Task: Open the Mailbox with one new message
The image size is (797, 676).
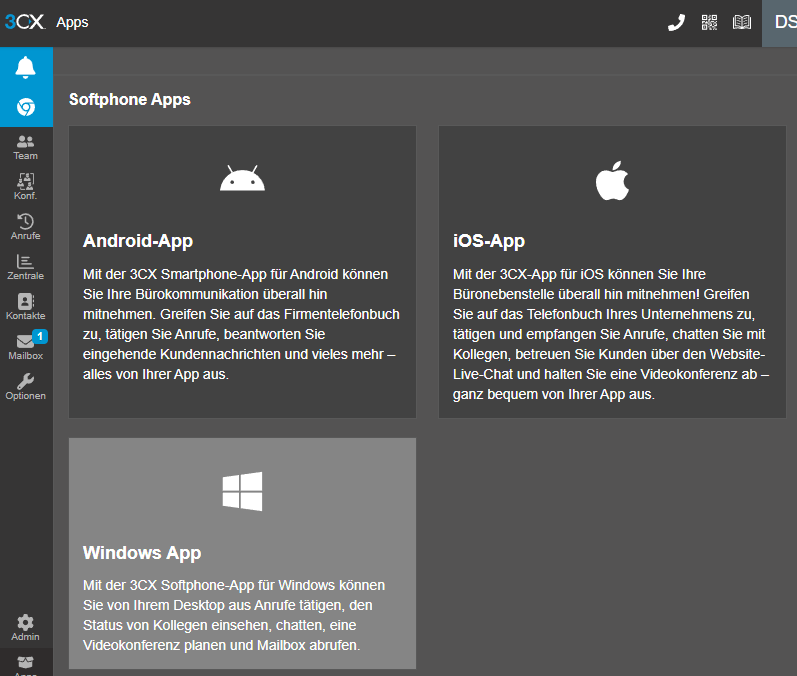Action: coord(25,346)
